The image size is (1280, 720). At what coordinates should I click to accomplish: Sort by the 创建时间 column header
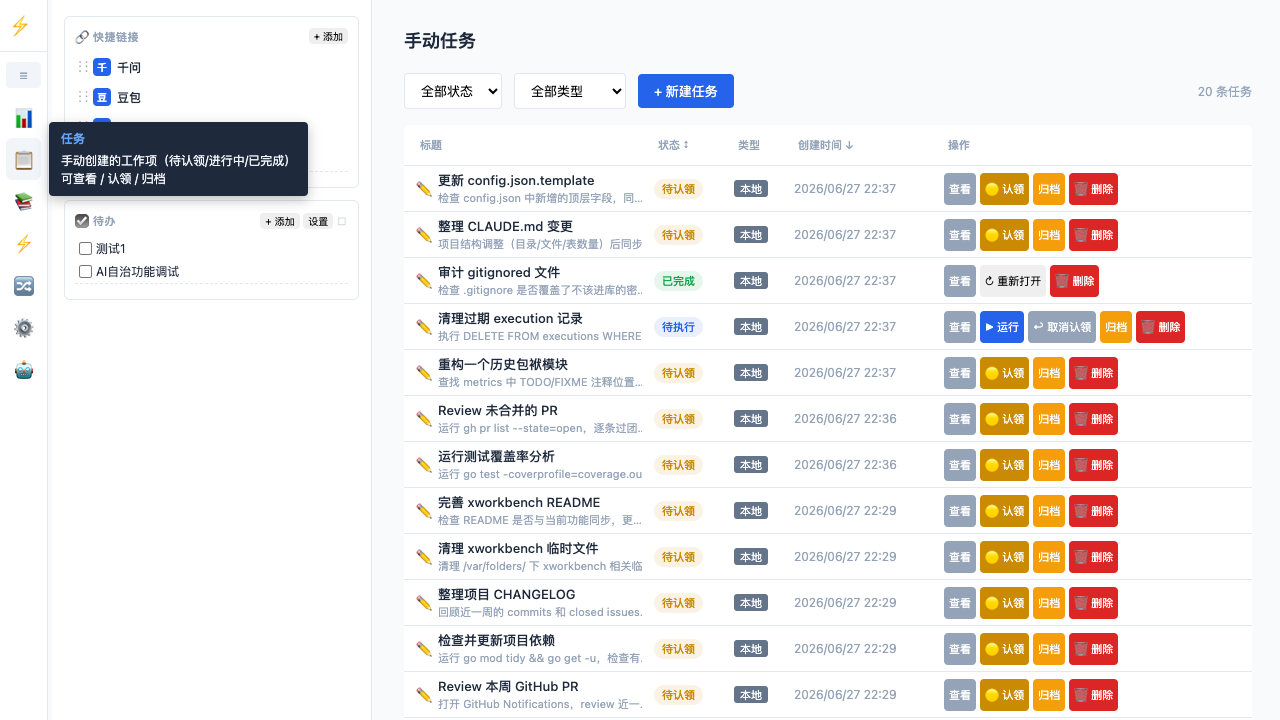[x=825, y=145]
